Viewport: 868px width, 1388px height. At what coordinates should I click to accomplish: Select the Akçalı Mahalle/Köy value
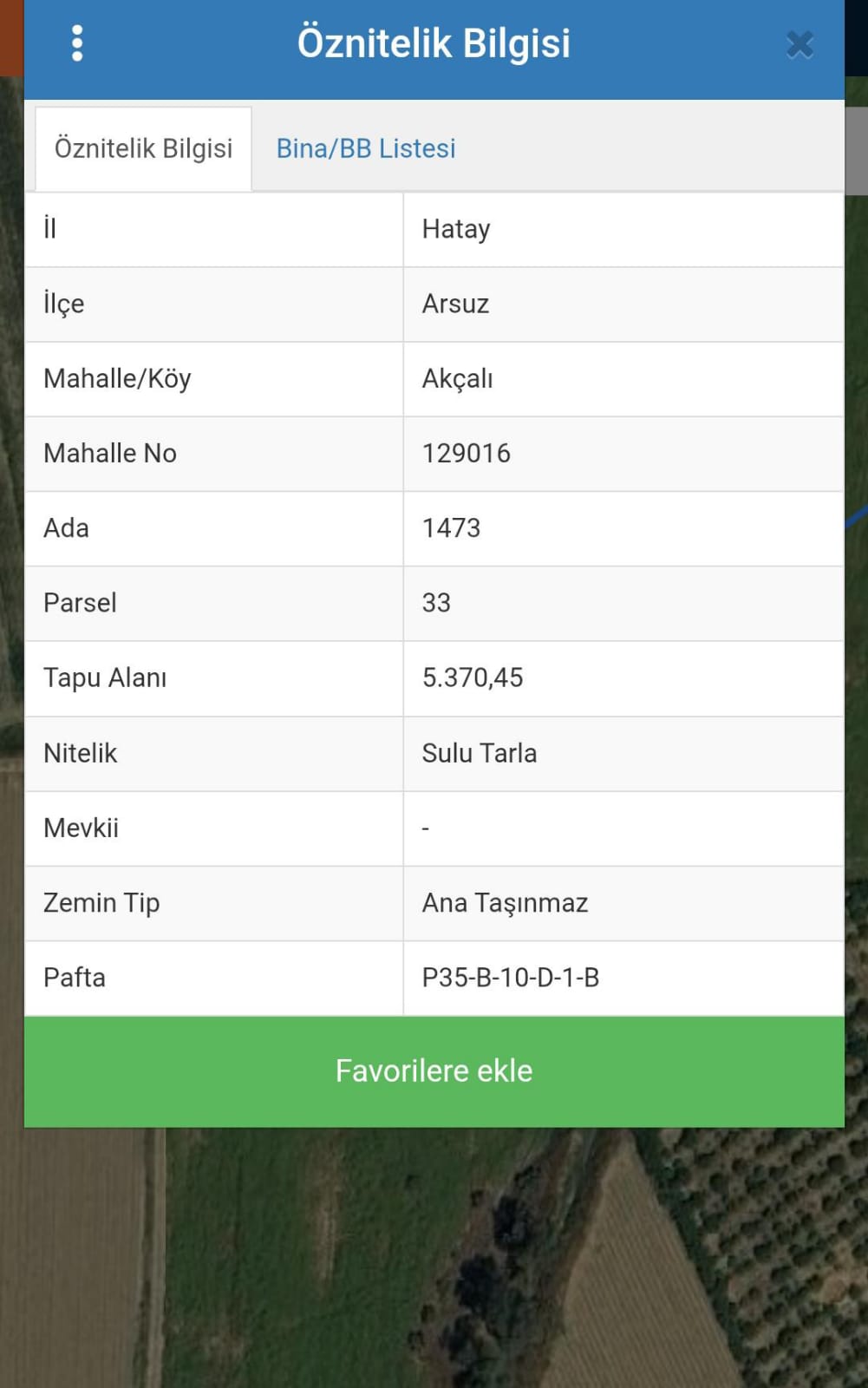457,379
